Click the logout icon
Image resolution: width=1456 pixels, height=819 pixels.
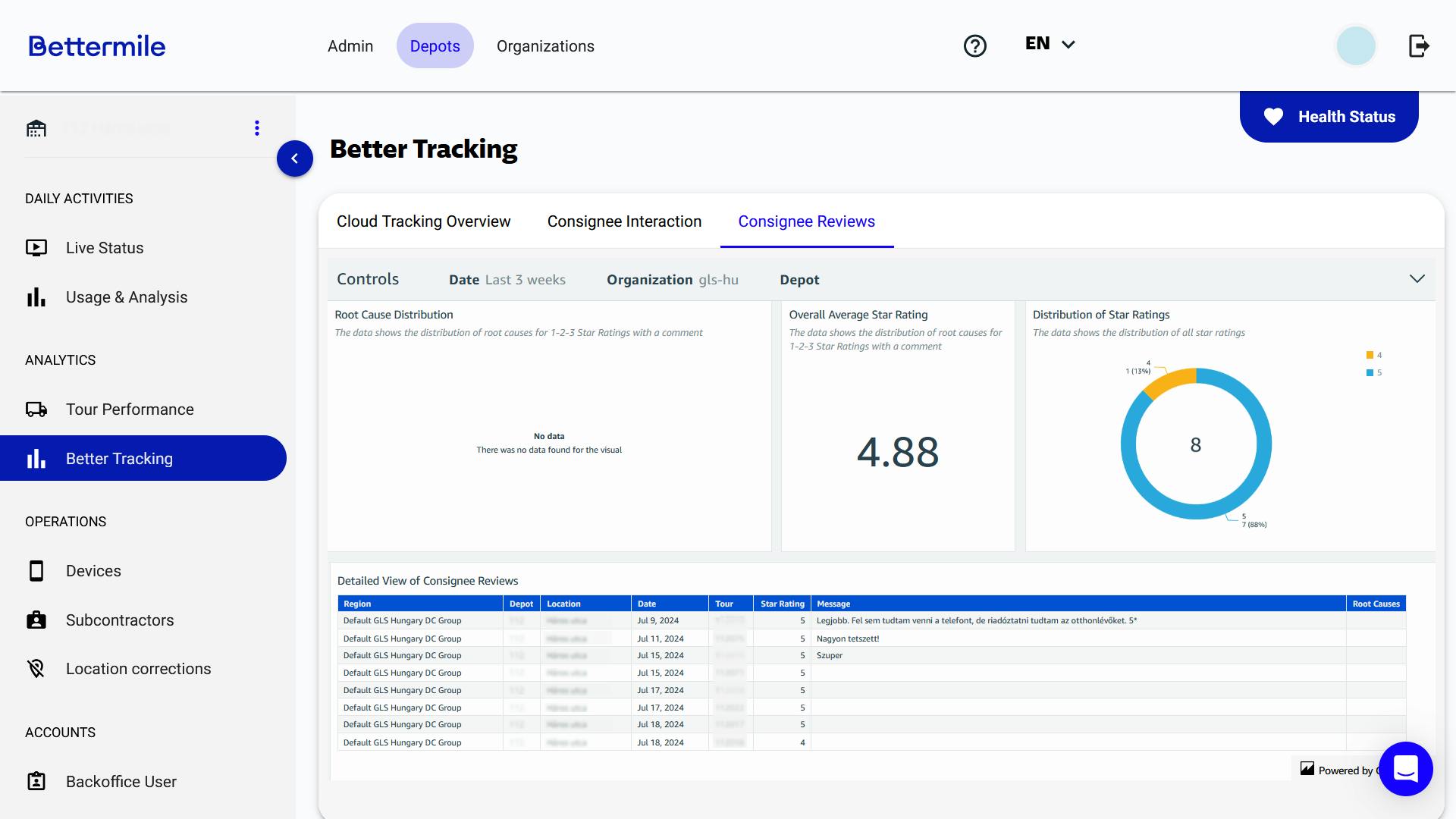pos(1419,46)
